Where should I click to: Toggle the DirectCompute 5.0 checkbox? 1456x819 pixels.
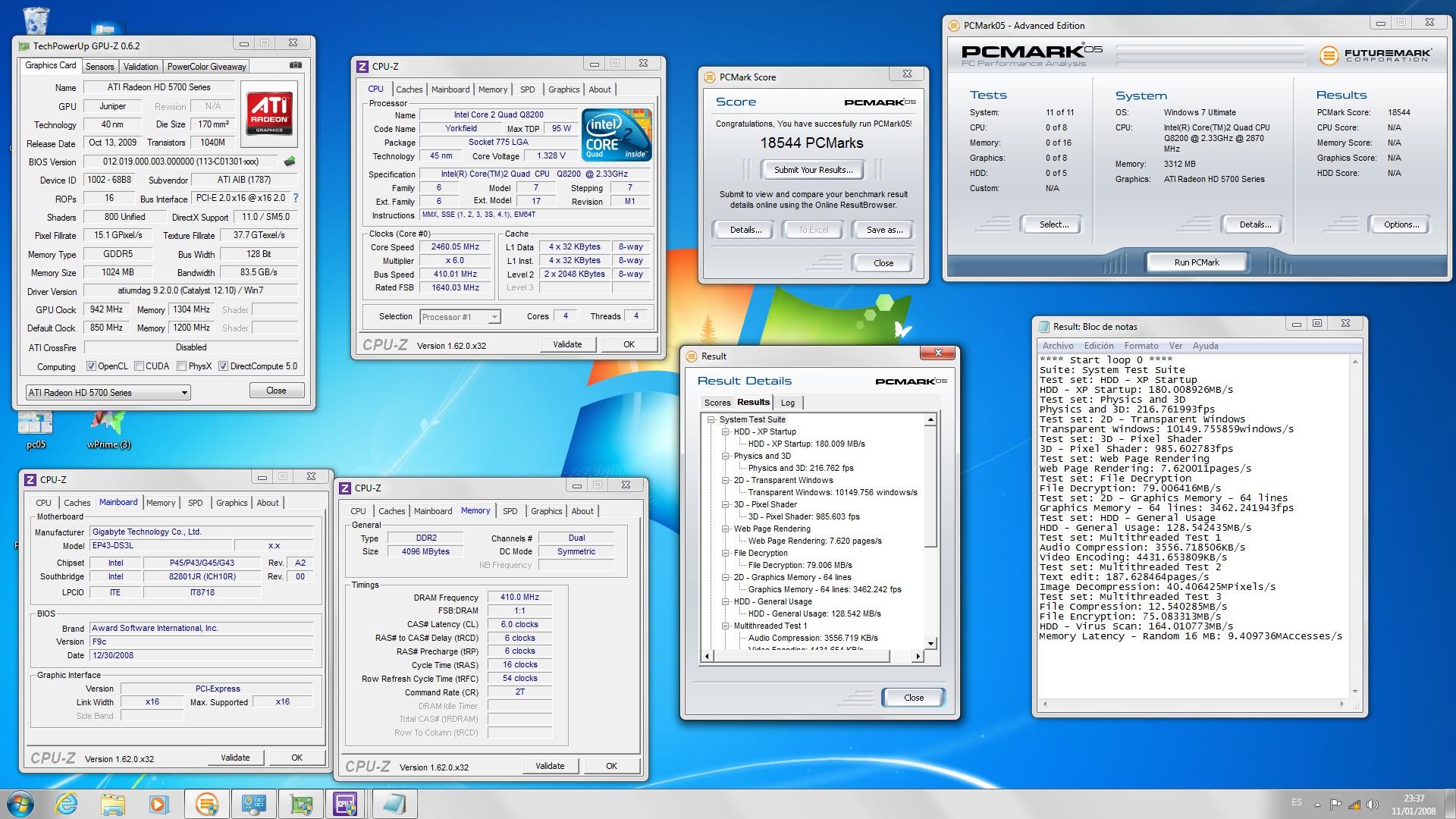tap(223, 366)
